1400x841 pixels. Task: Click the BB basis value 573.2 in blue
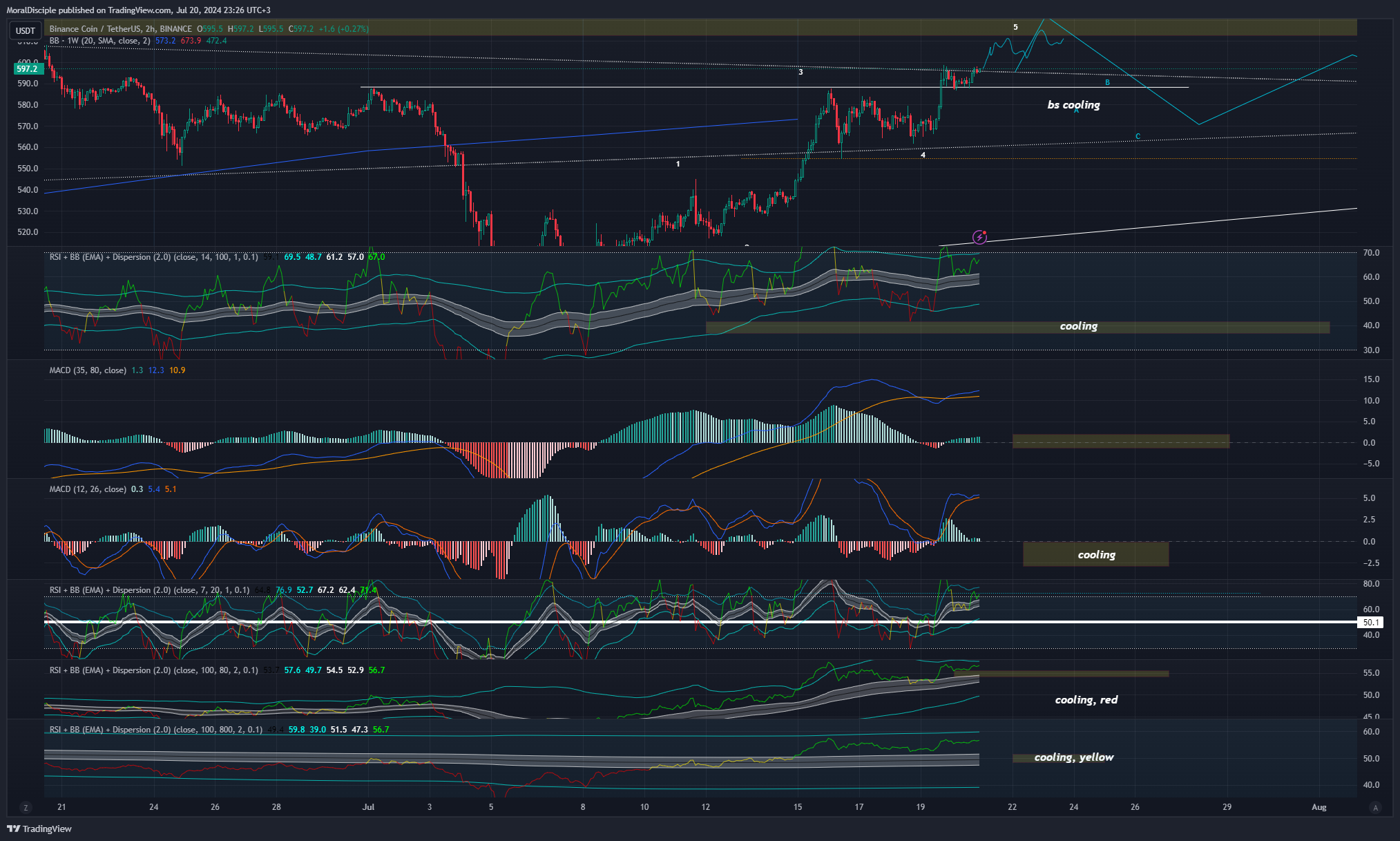pyautogui.click(x=165, y=41)
